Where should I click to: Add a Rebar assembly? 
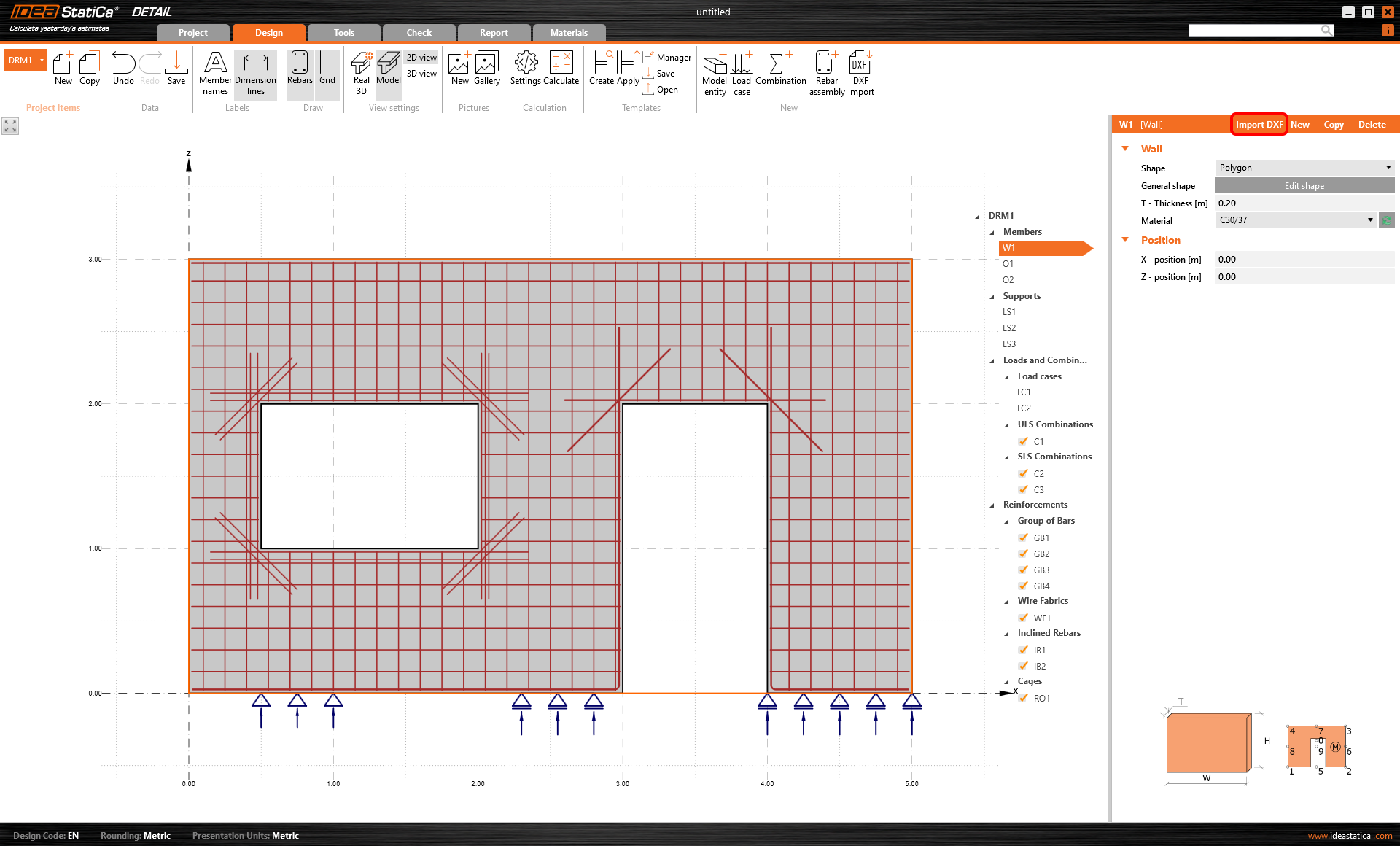(x=826, y=71)
